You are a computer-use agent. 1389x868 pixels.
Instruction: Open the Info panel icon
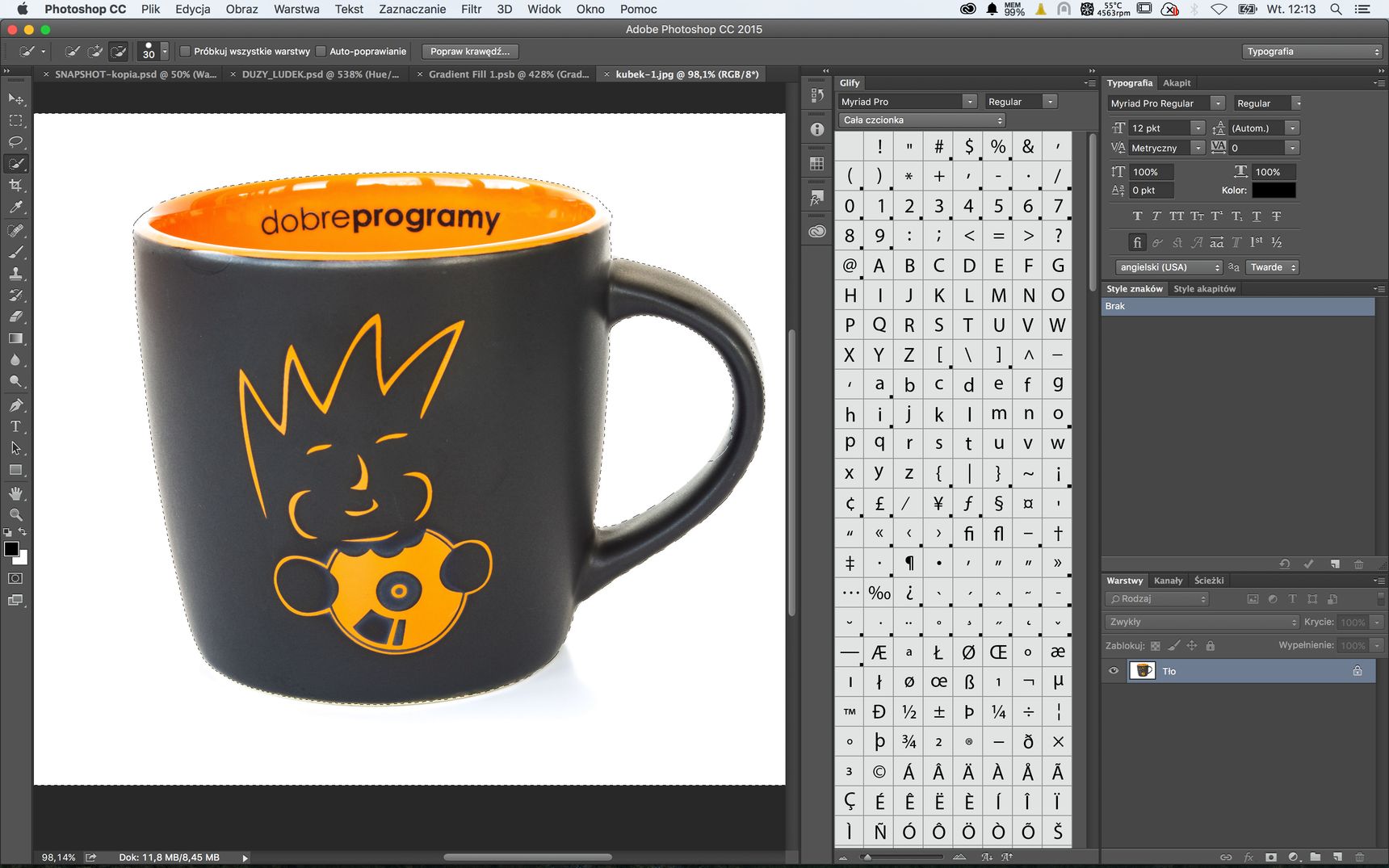[x=817, y=129]
